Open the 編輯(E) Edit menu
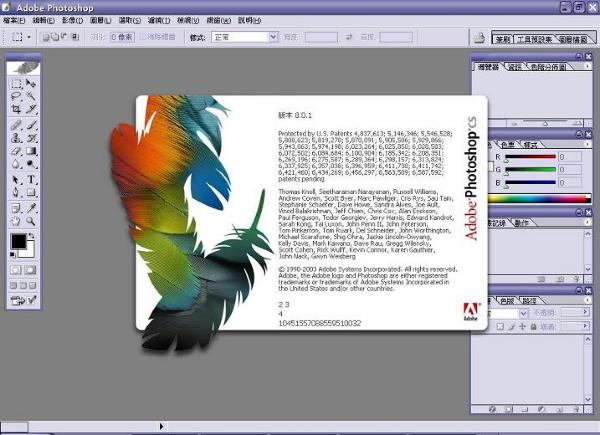Viewport: 600px width, 435px height. coord(44,20)
